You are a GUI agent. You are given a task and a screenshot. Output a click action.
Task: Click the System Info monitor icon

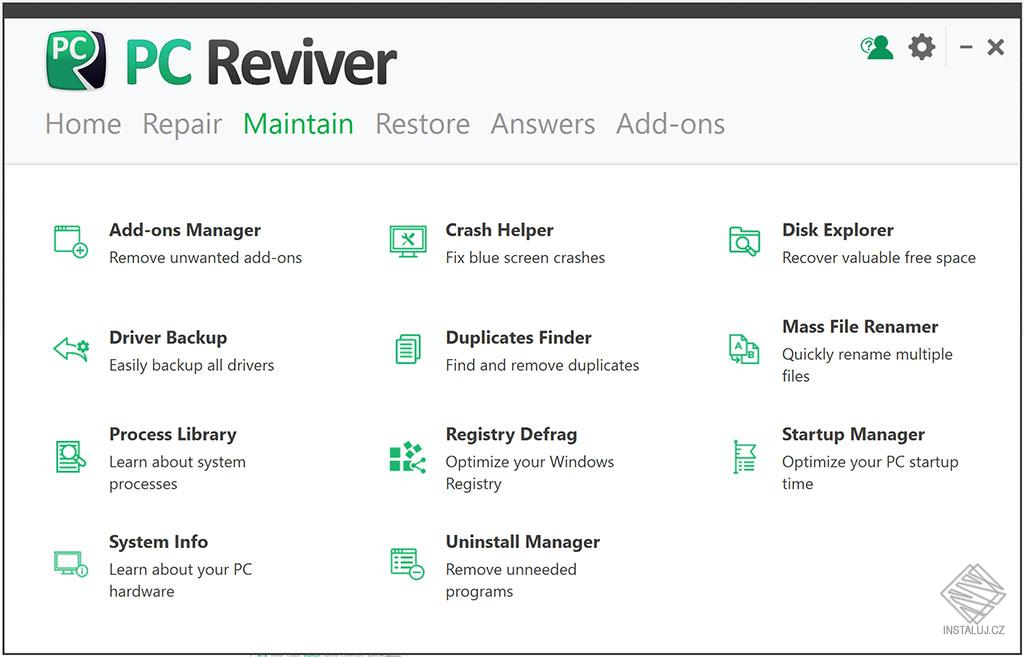pos(71,564)
